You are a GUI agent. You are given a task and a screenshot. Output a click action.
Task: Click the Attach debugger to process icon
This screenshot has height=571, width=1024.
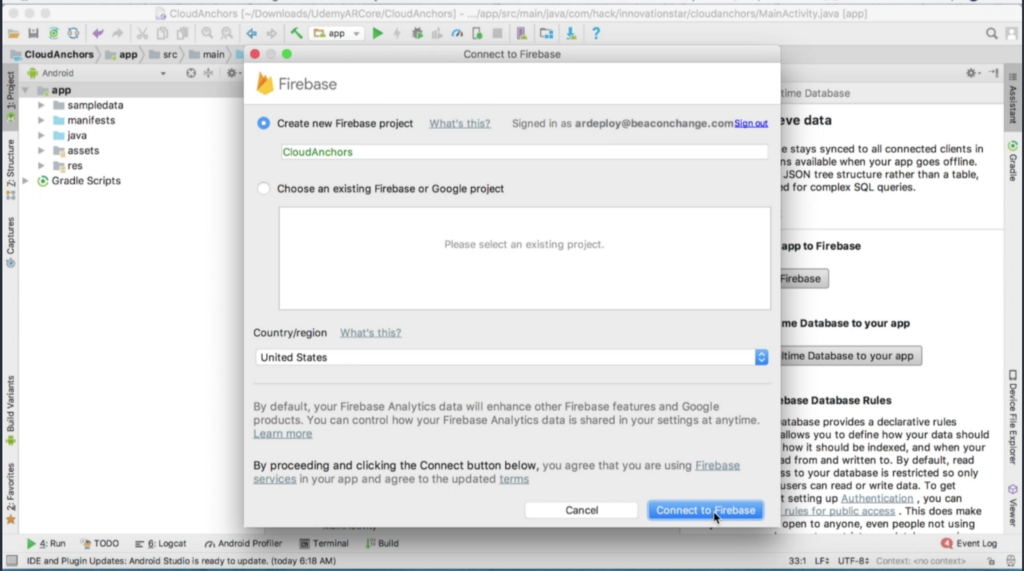pyautogui.click(x=477, y=33)
